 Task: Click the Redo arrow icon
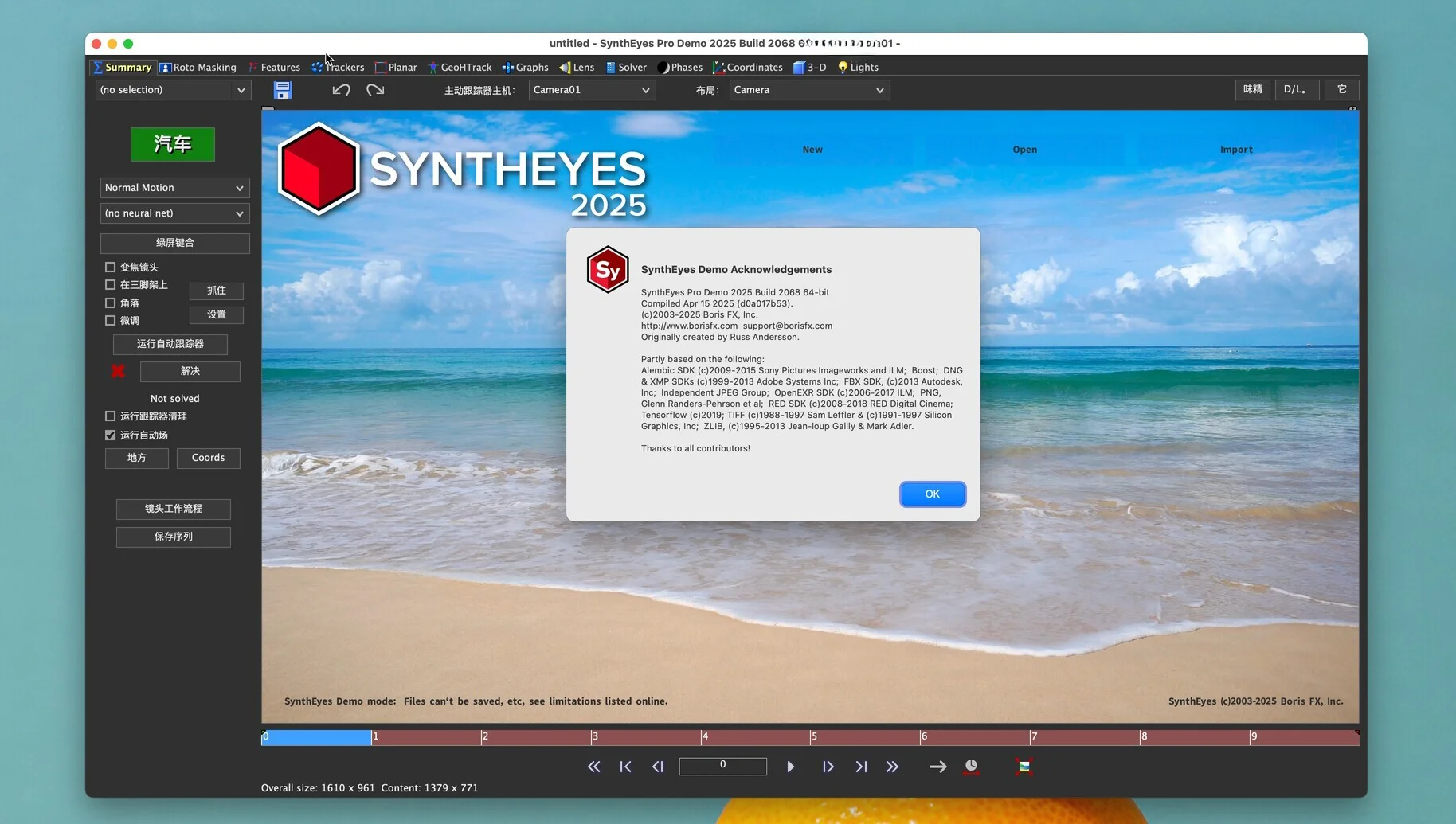pos(375,90)
